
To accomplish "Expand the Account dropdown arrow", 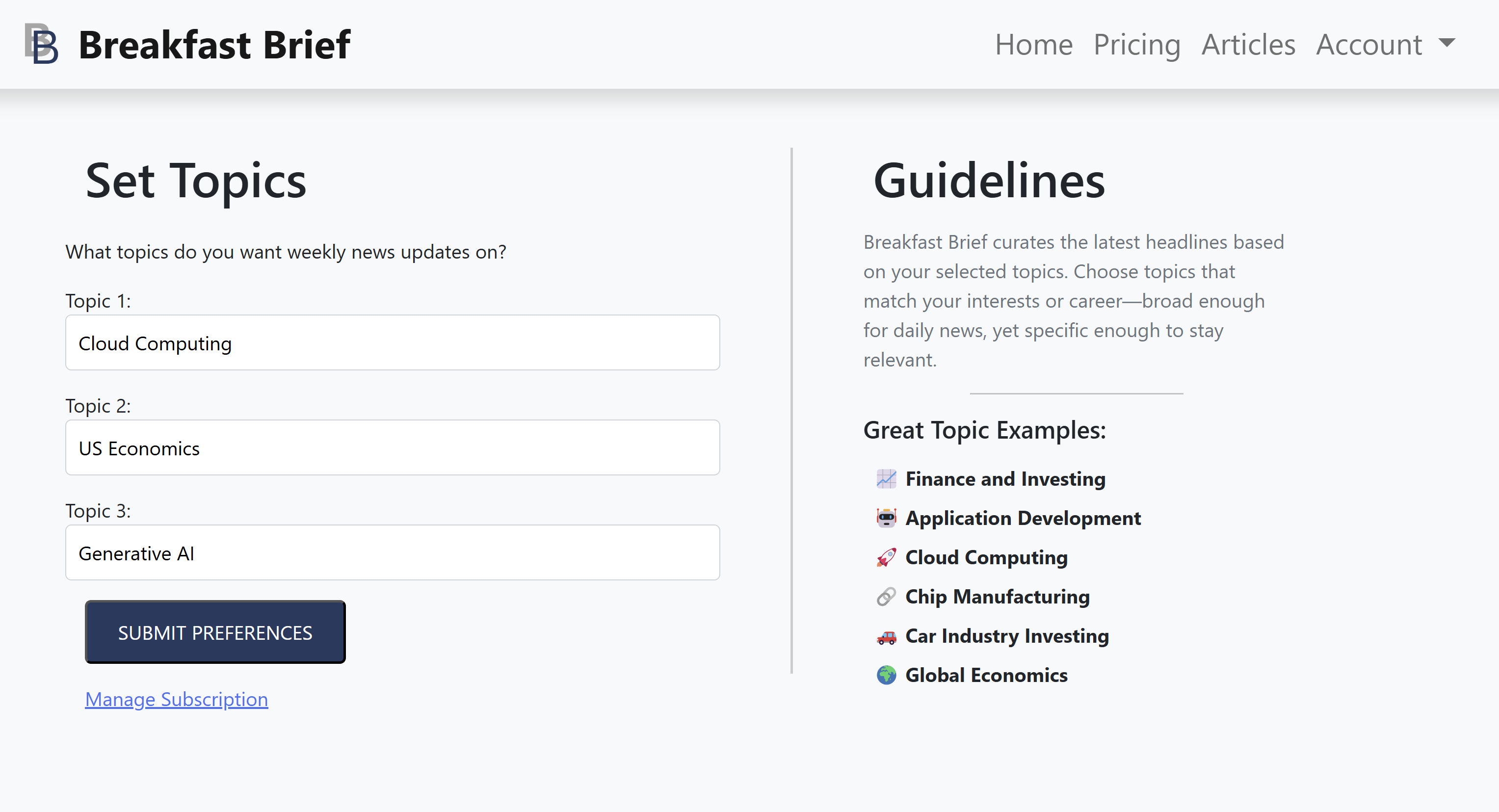I will [1446, 43].
